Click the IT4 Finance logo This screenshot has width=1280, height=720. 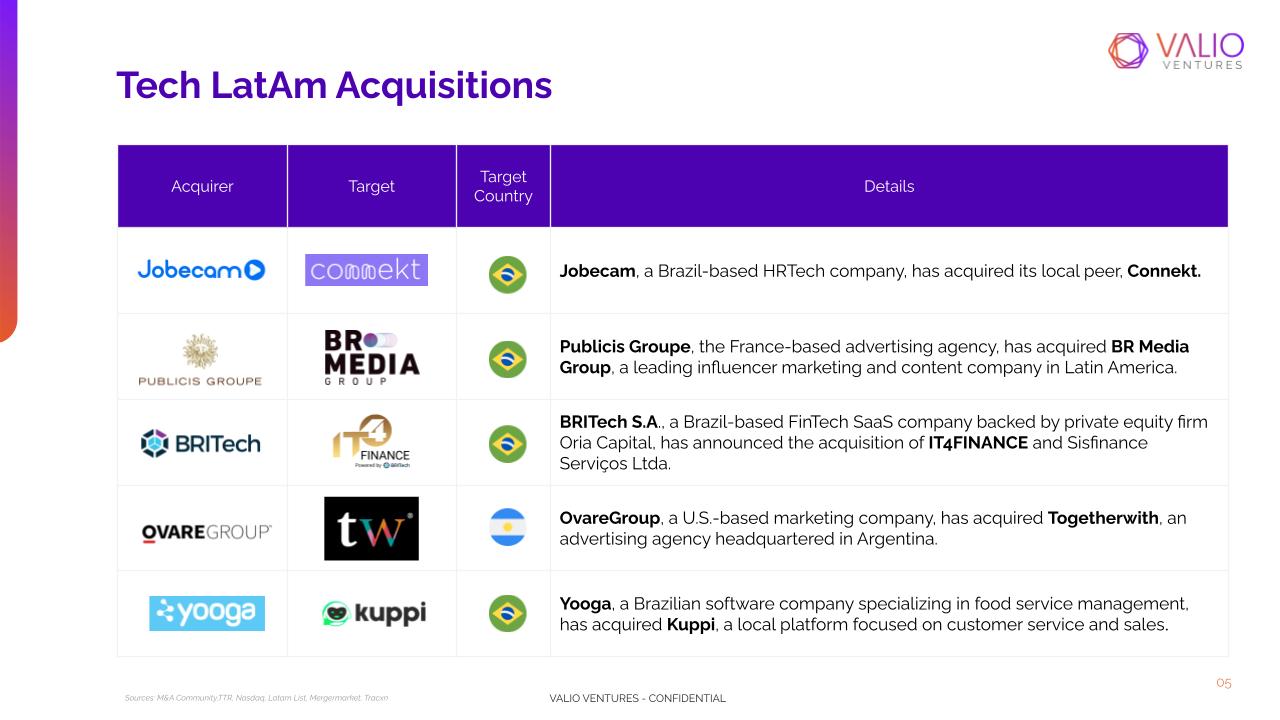[371, 442]
